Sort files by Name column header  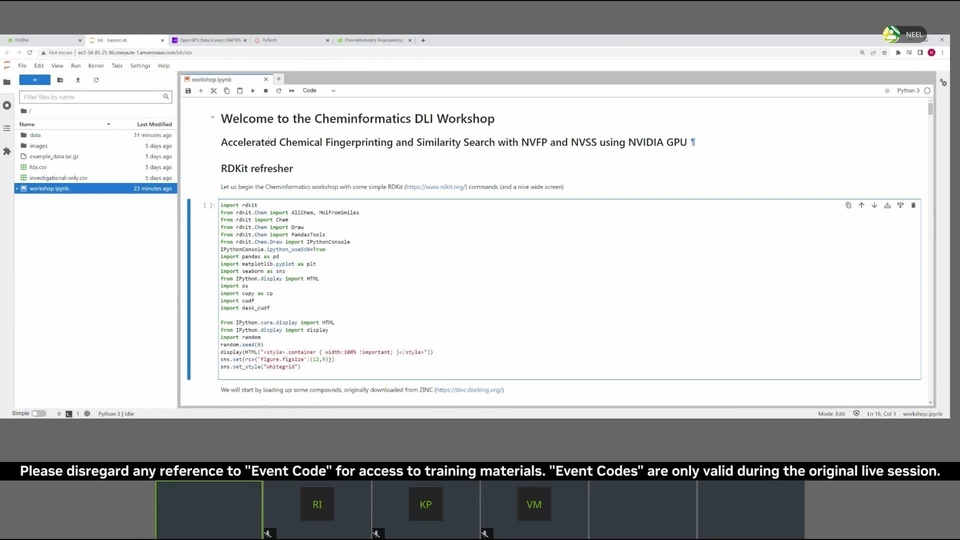click(64, 124)
